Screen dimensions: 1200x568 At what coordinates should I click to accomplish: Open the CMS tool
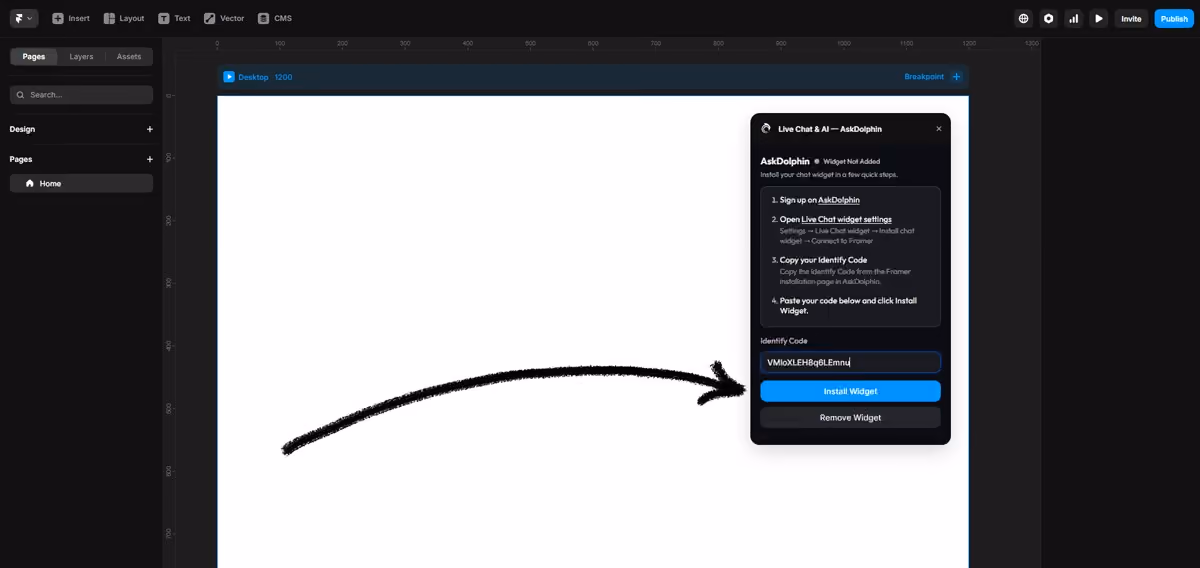tap(275, 18)
